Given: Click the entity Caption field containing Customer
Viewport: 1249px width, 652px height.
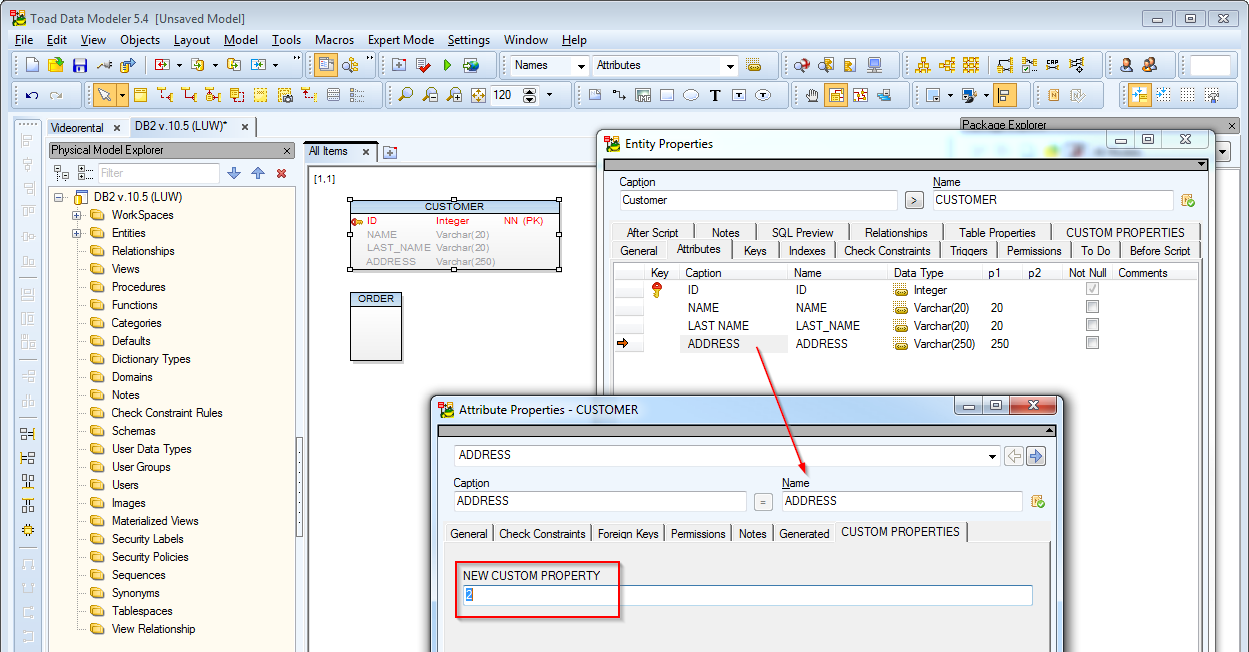Looking at the screenshot, I should click(757, 200).
